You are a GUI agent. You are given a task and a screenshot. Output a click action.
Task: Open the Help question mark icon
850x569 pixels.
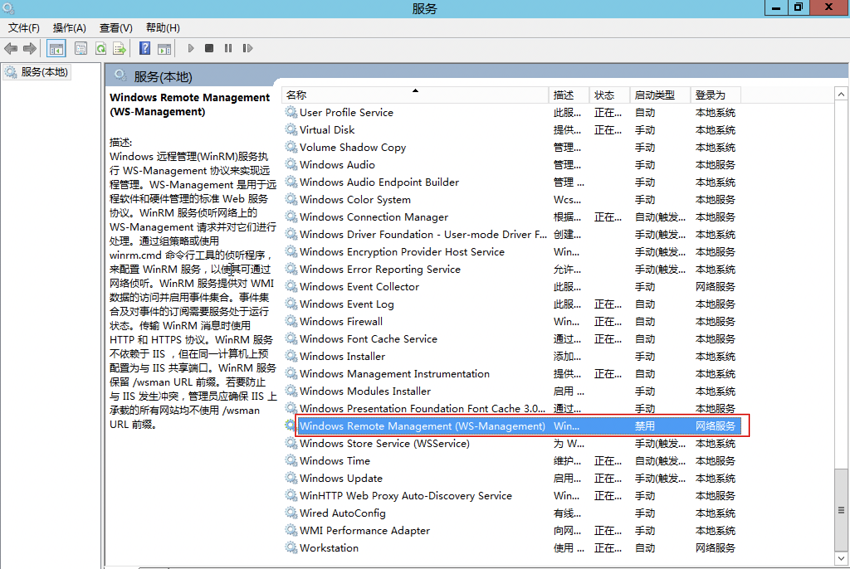tap(145, 48)
